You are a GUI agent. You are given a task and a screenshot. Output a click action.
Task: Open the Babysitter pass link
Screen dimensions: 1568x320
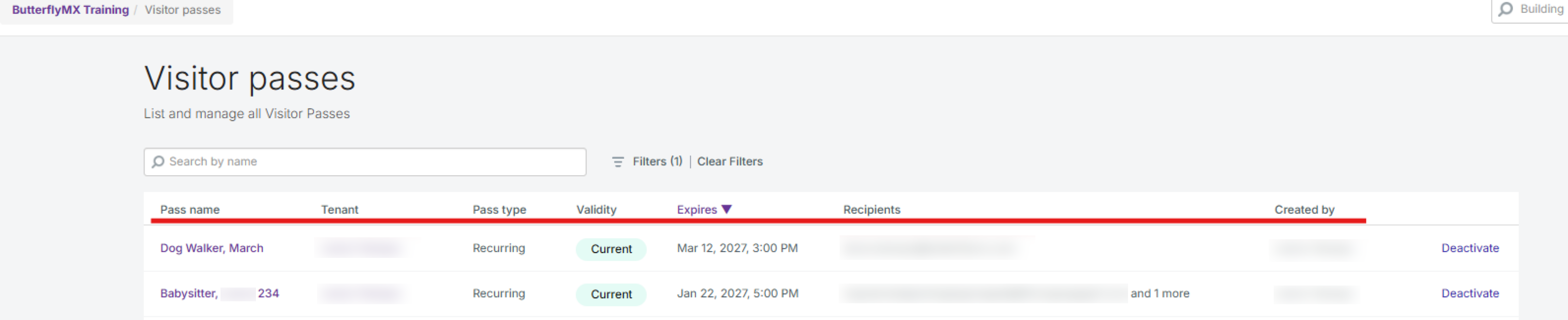tap(219, 293)
